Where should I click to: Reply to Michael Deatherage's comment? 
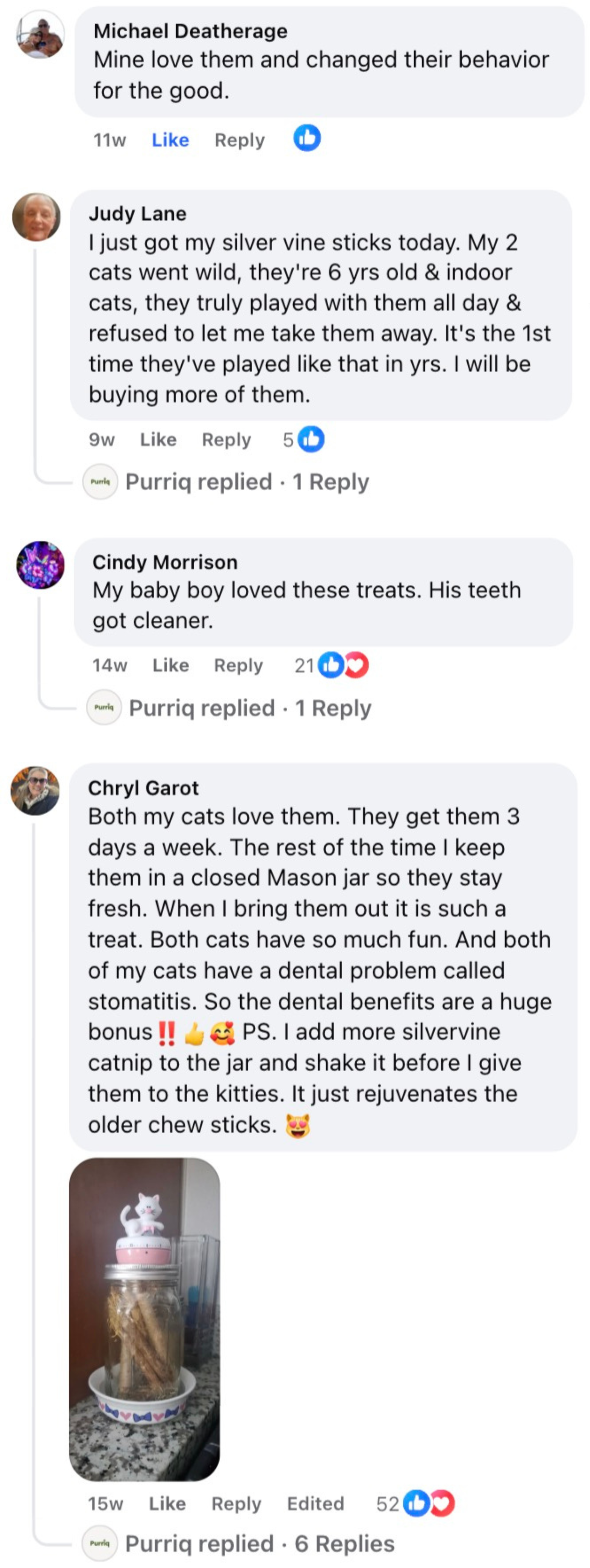point(239,140)
